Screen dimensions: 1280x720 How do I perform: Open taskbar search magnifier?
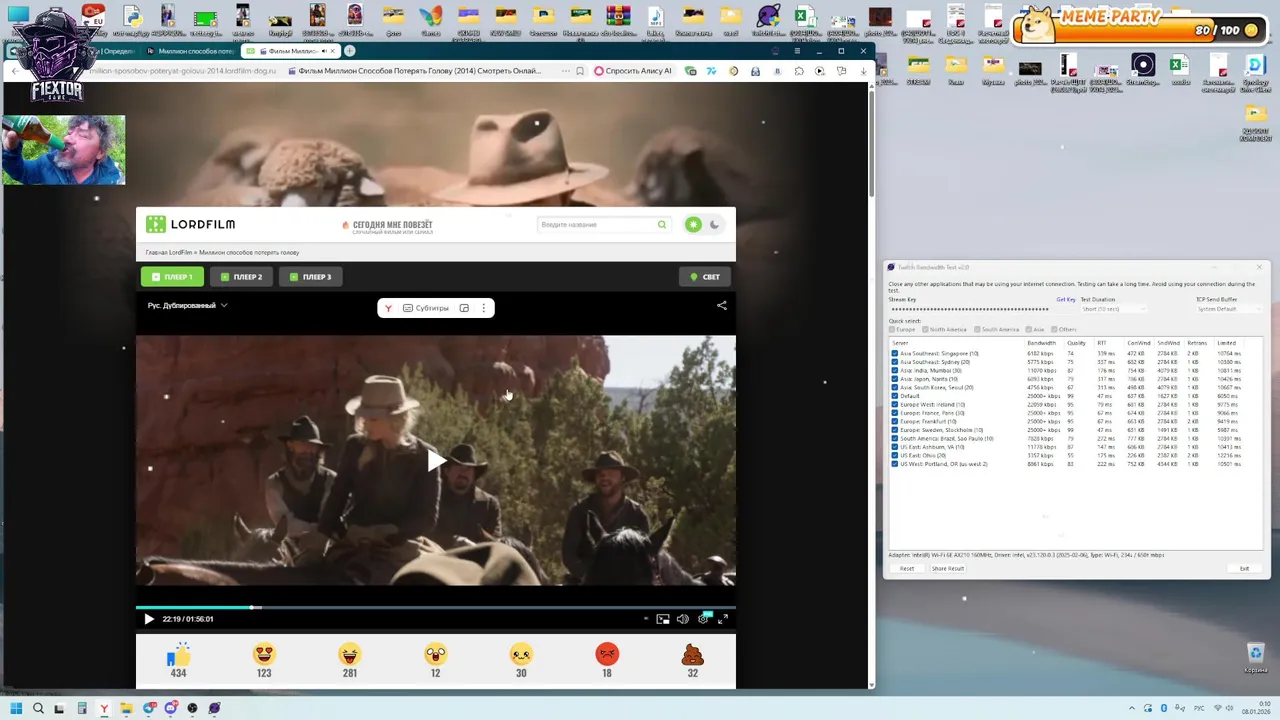click(x=38, y=708)
